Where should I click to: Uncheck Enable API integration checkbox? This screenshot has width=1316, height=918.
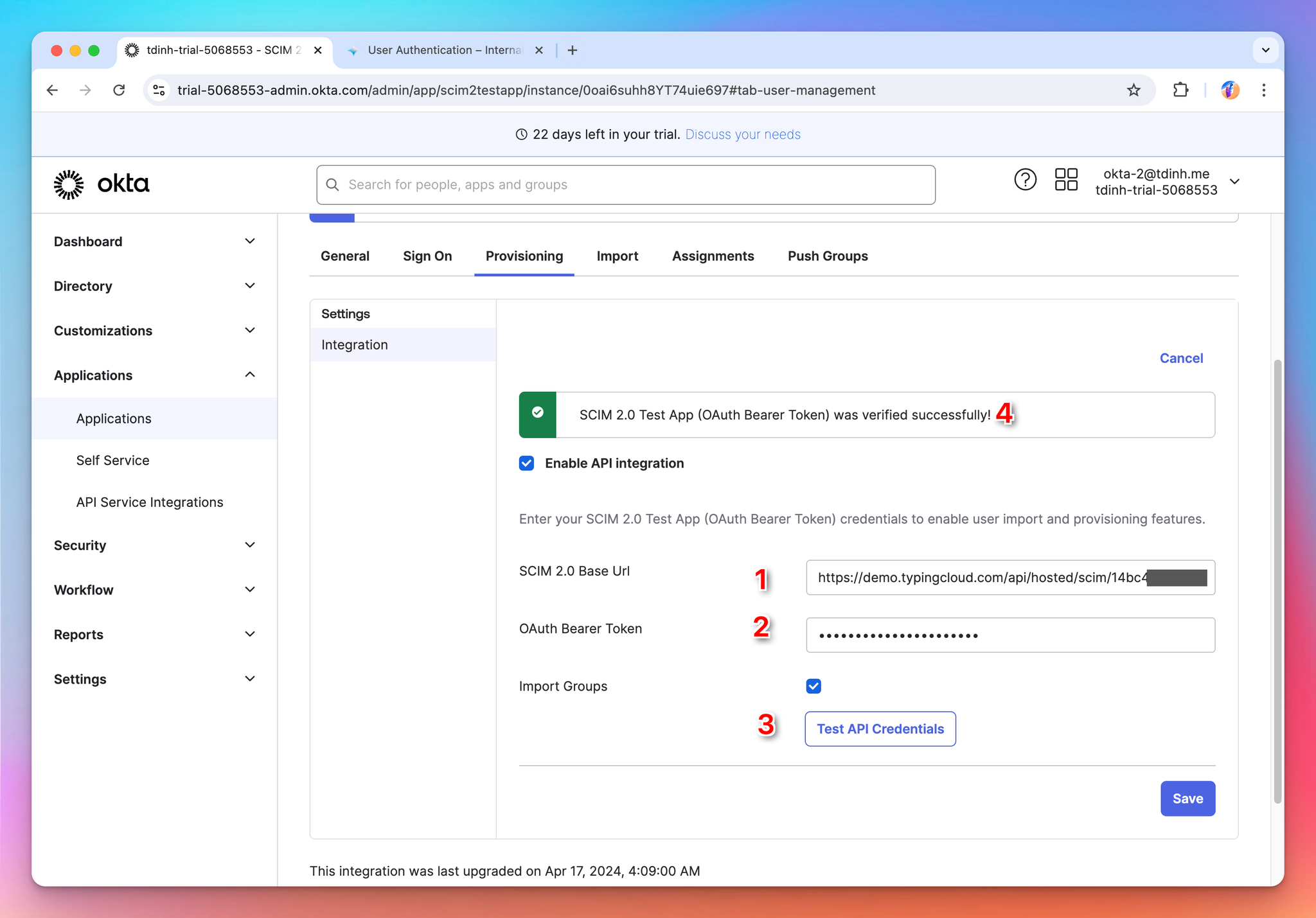(x=526, y=463)
